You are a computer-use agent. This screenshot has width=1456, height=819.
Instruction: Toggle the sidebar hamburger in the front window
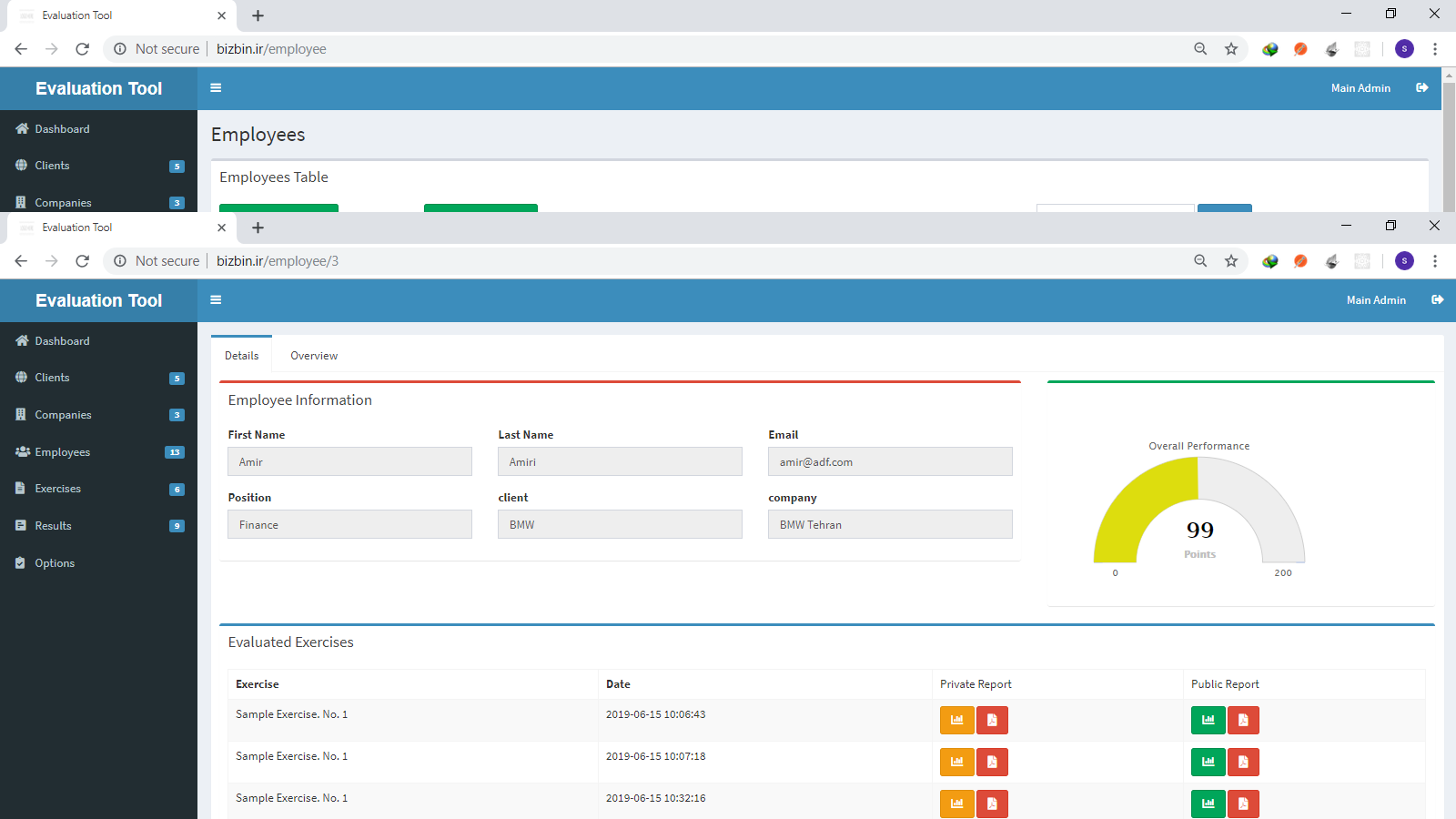216,300
